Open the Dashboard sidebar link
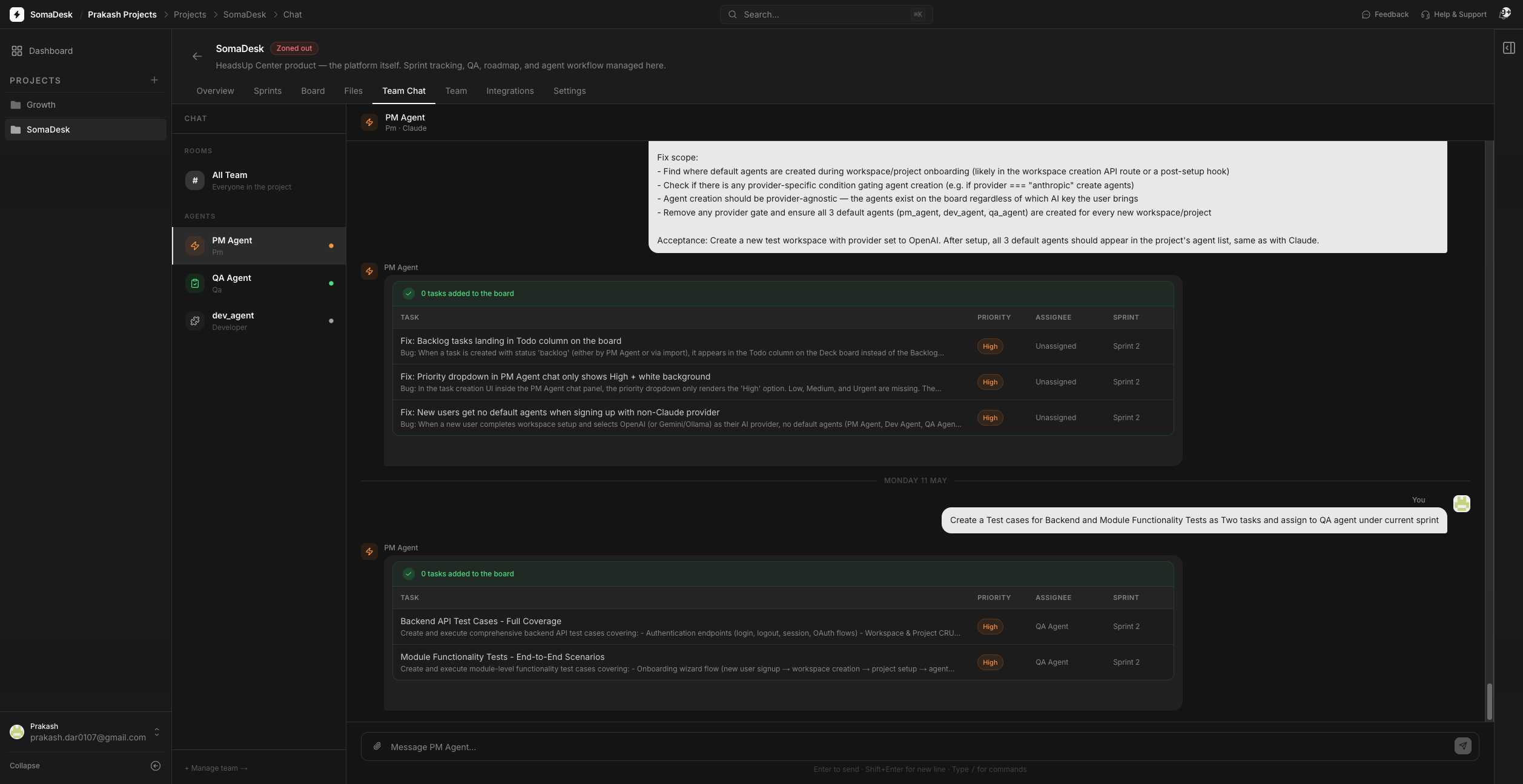This screenshot has width=1523, height=784. coord(85,51)
